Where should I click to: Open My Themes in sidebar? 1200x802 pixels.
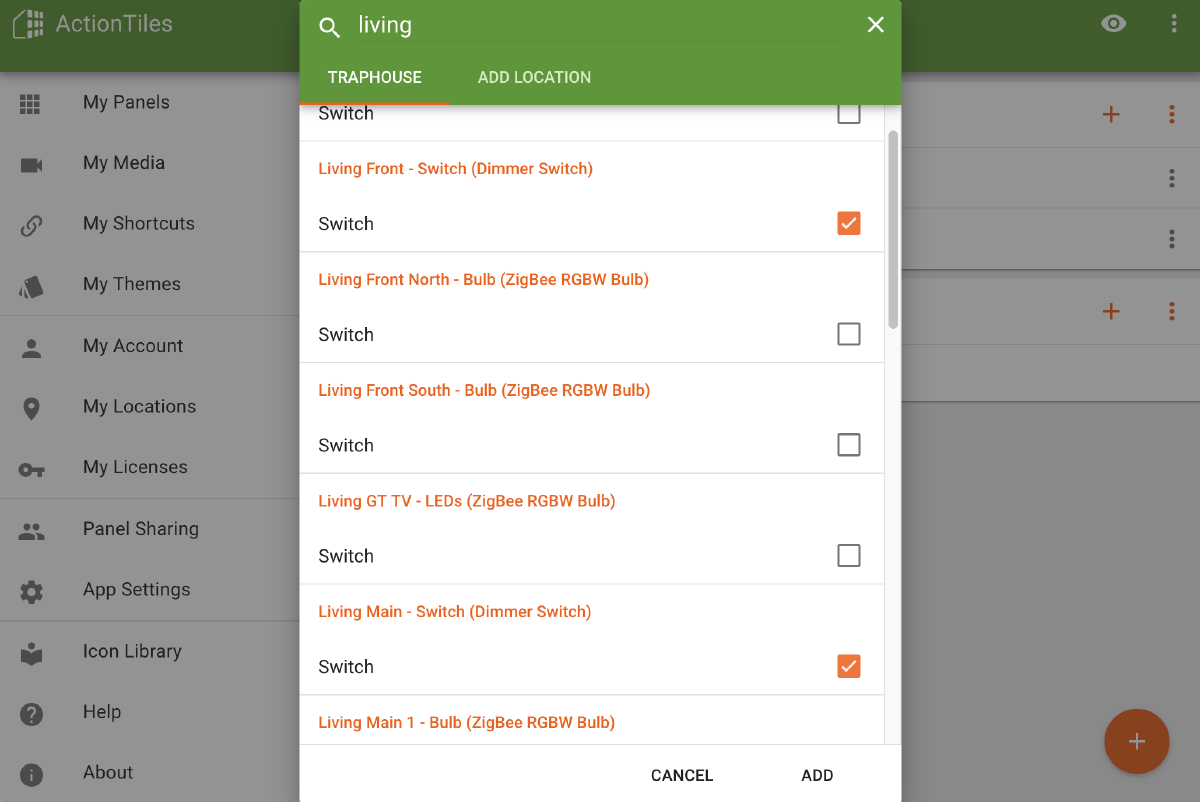coord(150,285)
